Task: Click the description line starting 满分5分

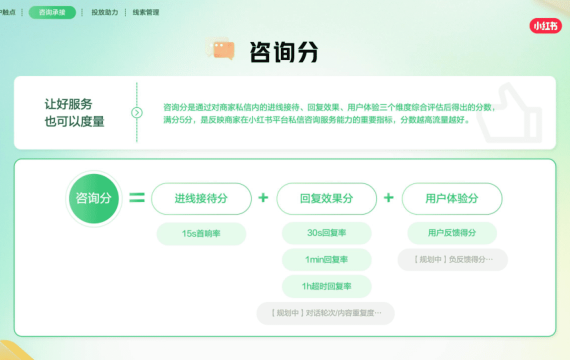Action: [x=316, y=120]
